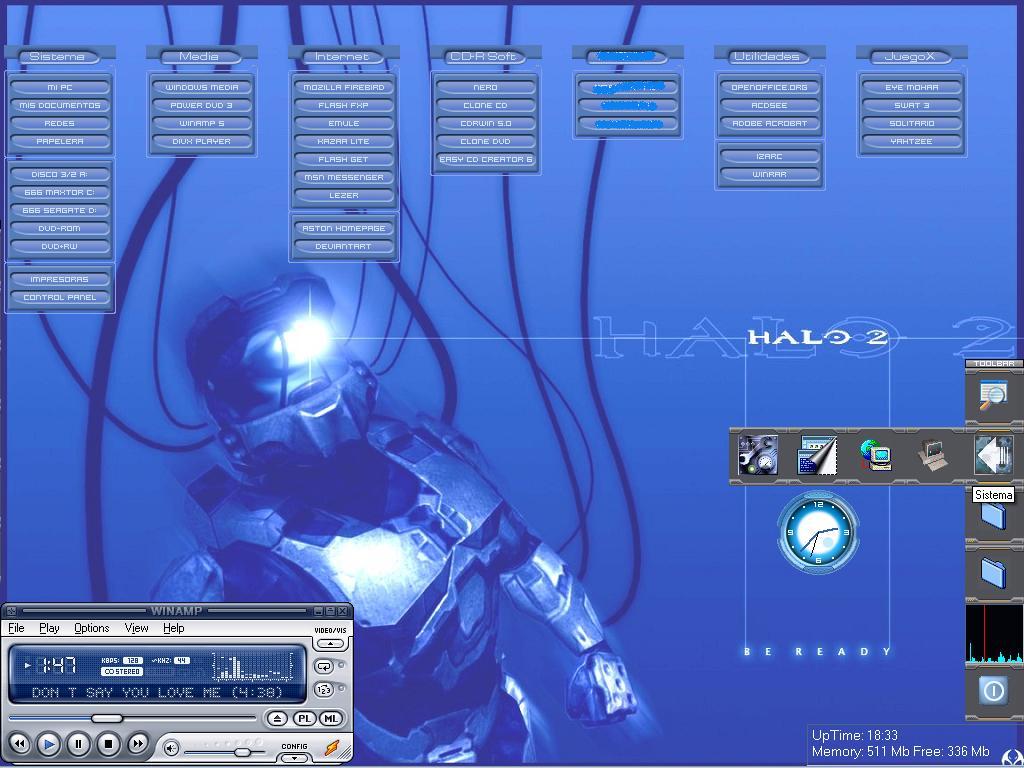The image size is (1024, 768).
Task: Launch Windows Media from the Media panel
Action: [202, 87]
